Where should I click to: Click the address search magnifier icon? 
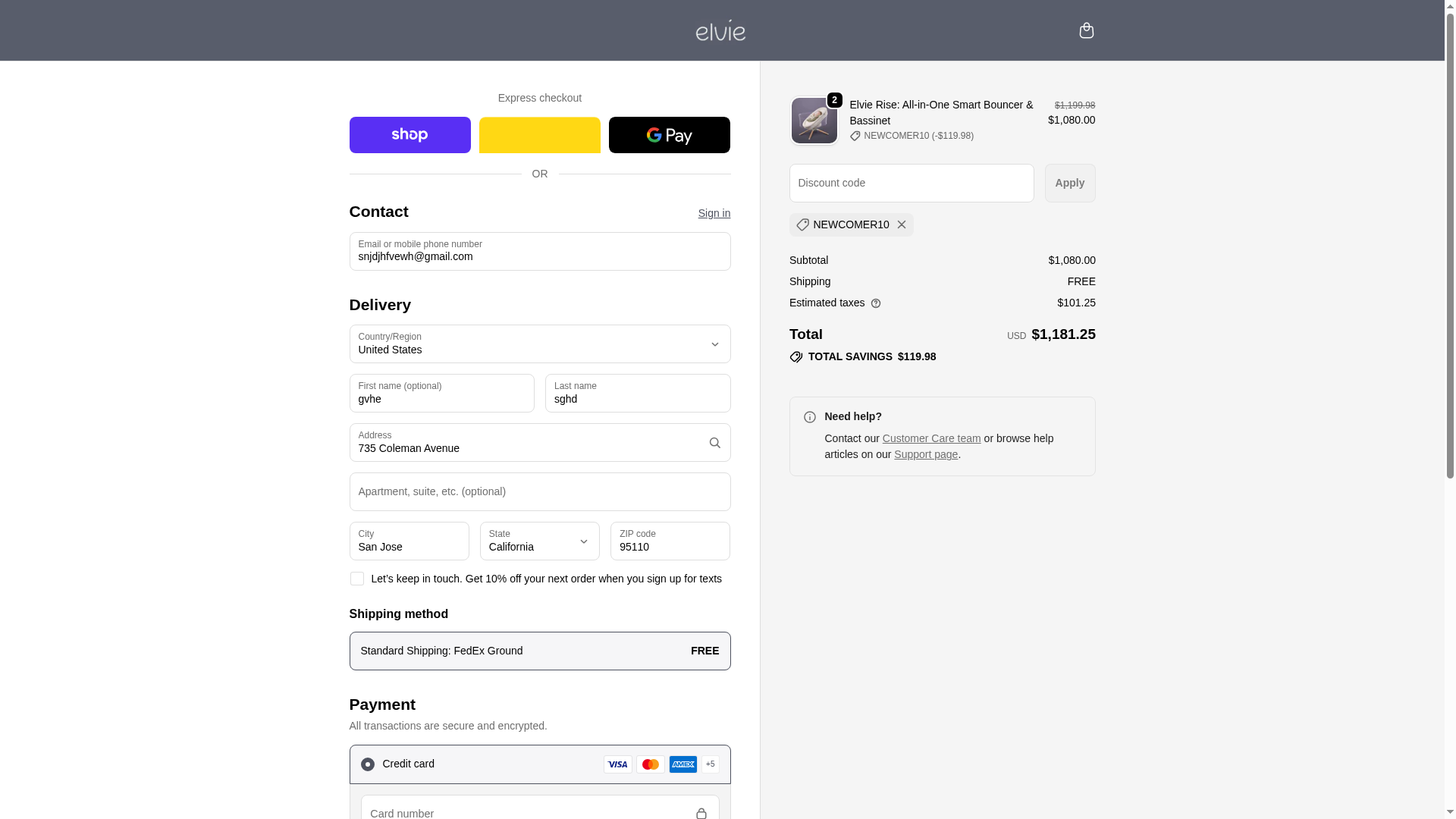(714, 443)
